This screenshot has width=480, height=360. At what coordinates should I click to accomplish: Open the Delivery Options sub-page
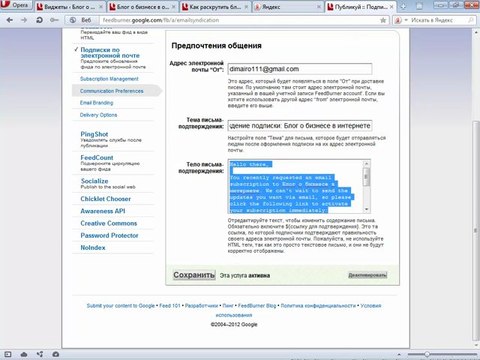point(98,115)
